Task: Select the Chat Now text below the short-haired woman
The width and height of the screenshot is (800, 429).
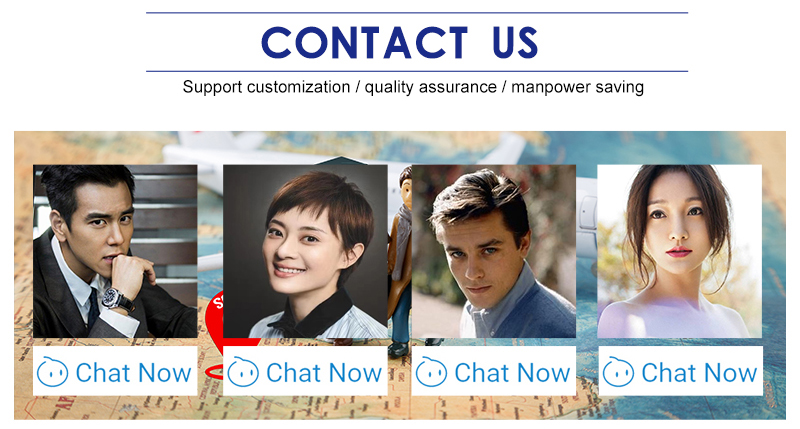Action: click(x=323, y=373)
